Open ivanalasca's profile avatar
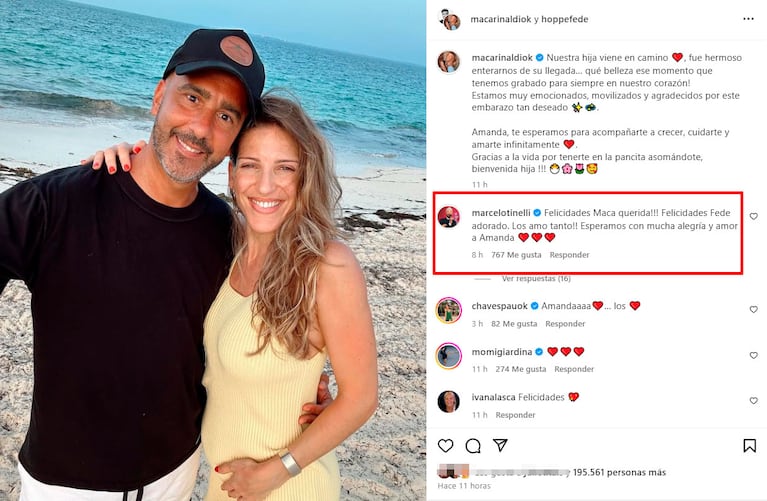Screen dimensions: 767x501 click(449, 401)
